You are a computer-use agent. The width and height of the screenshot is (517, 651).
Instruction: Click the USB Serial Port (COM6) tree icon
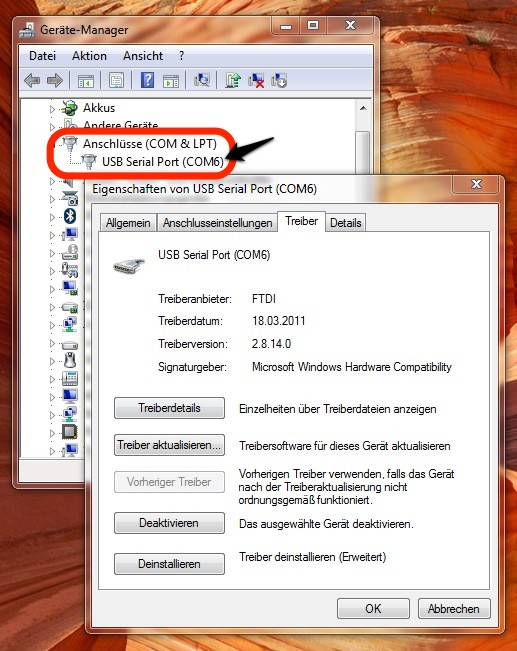point(88,162)
